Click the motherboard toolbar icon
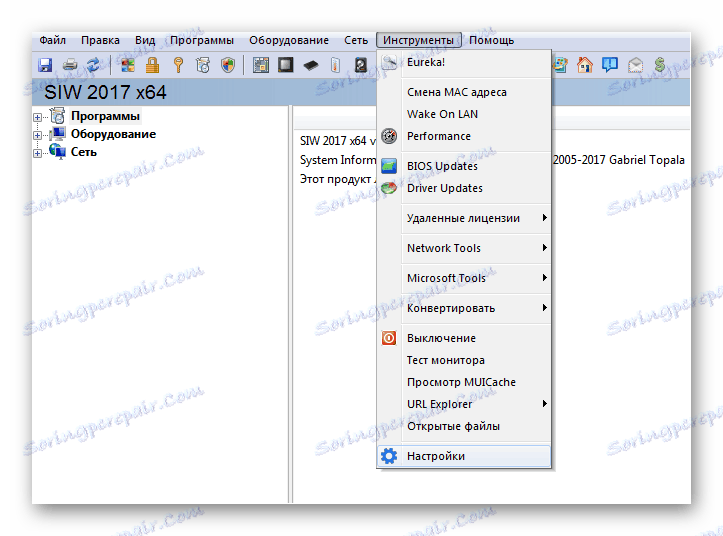Screen dimensions: 723x536 coord(261,65)
